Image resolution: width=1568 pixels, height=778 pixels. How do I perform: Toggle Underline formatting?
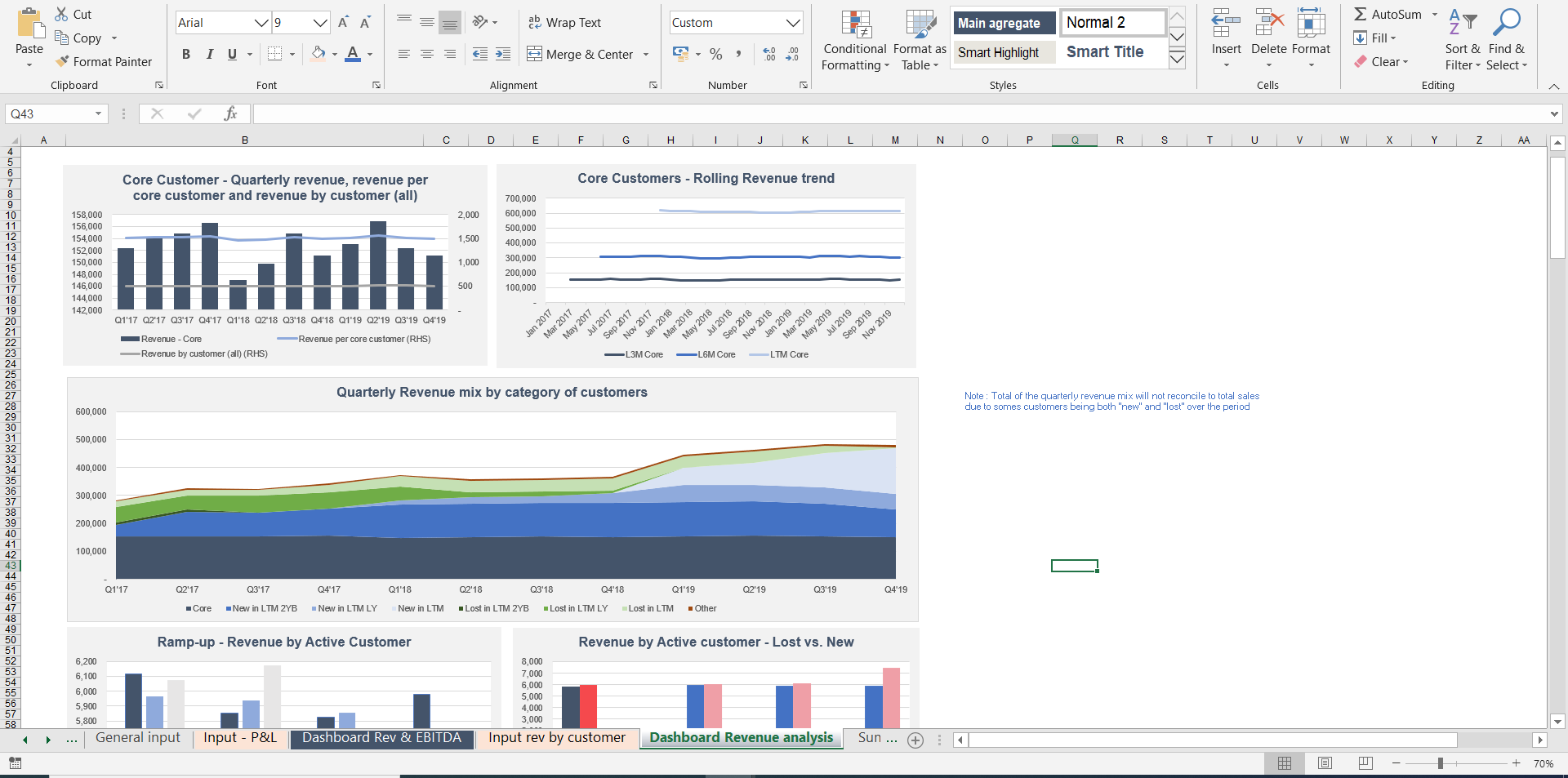(232, 54)
